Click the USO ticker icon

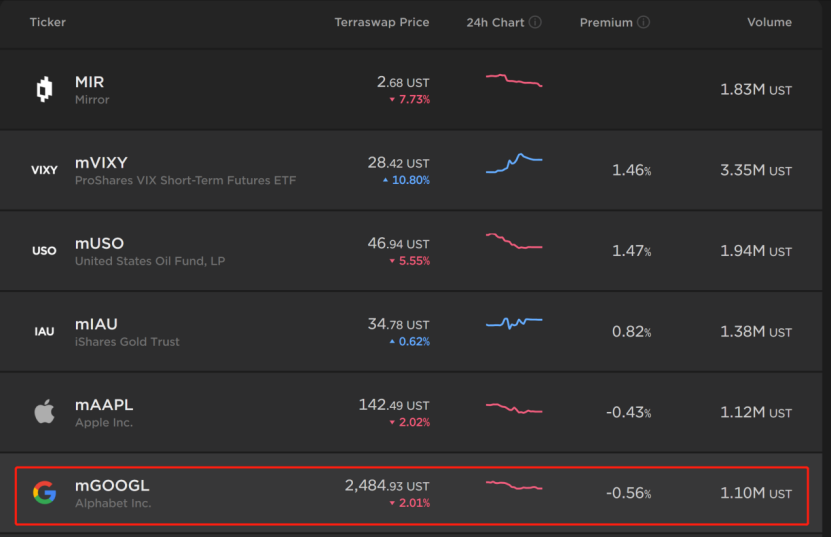[44, 251]
